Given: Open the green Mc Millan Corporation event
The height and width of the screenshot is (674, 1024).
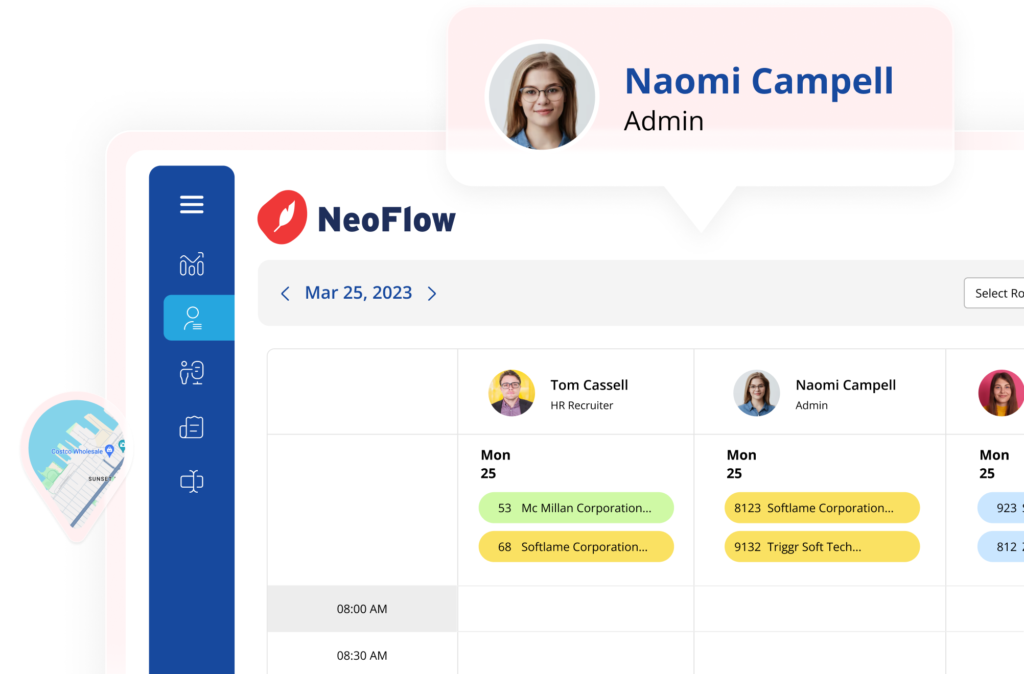Looking at the screenshot, I should pos(576,508).
